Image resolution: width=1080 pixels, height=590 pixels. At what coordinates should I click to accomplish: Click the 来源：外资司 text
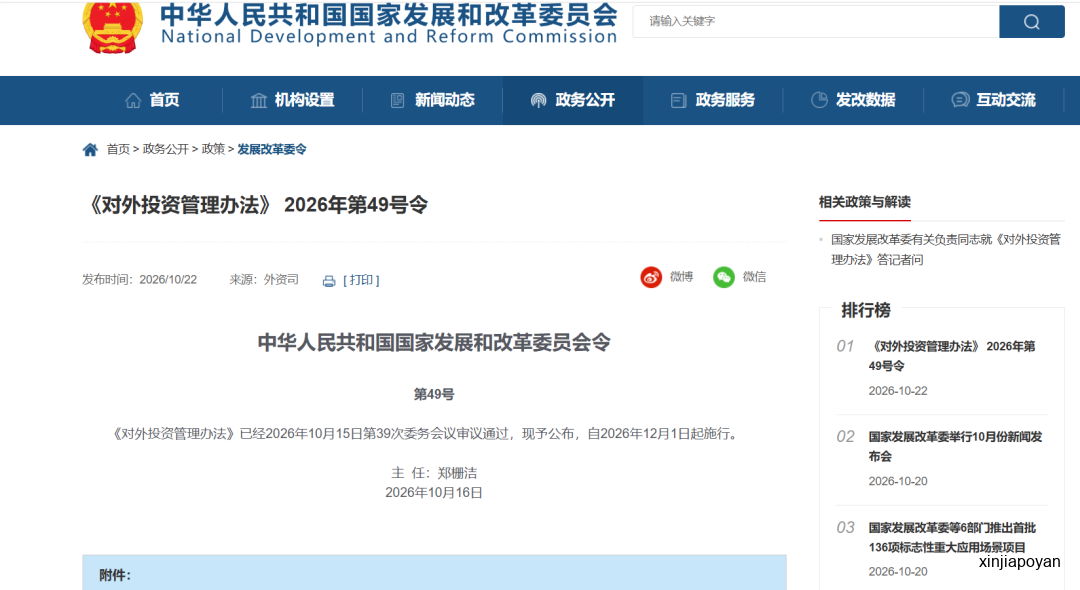pyautogui.click(x=264, y=280)
